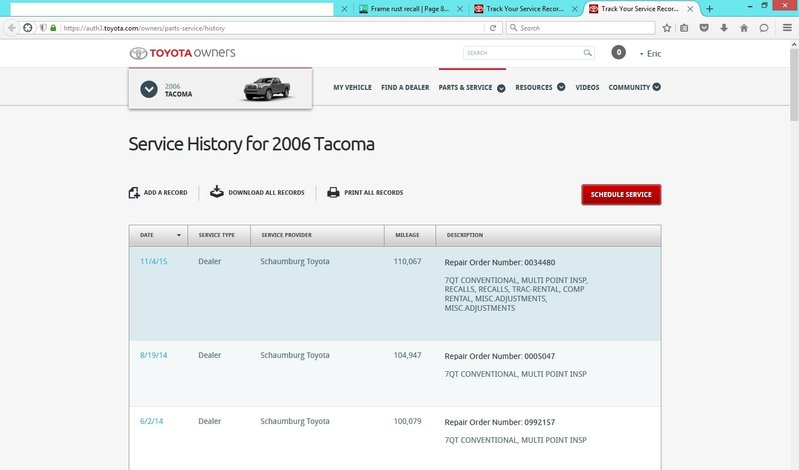Bookmark this page with the star icon
The width and height of the screenshot is (799, 470).
tap(667, 28)
